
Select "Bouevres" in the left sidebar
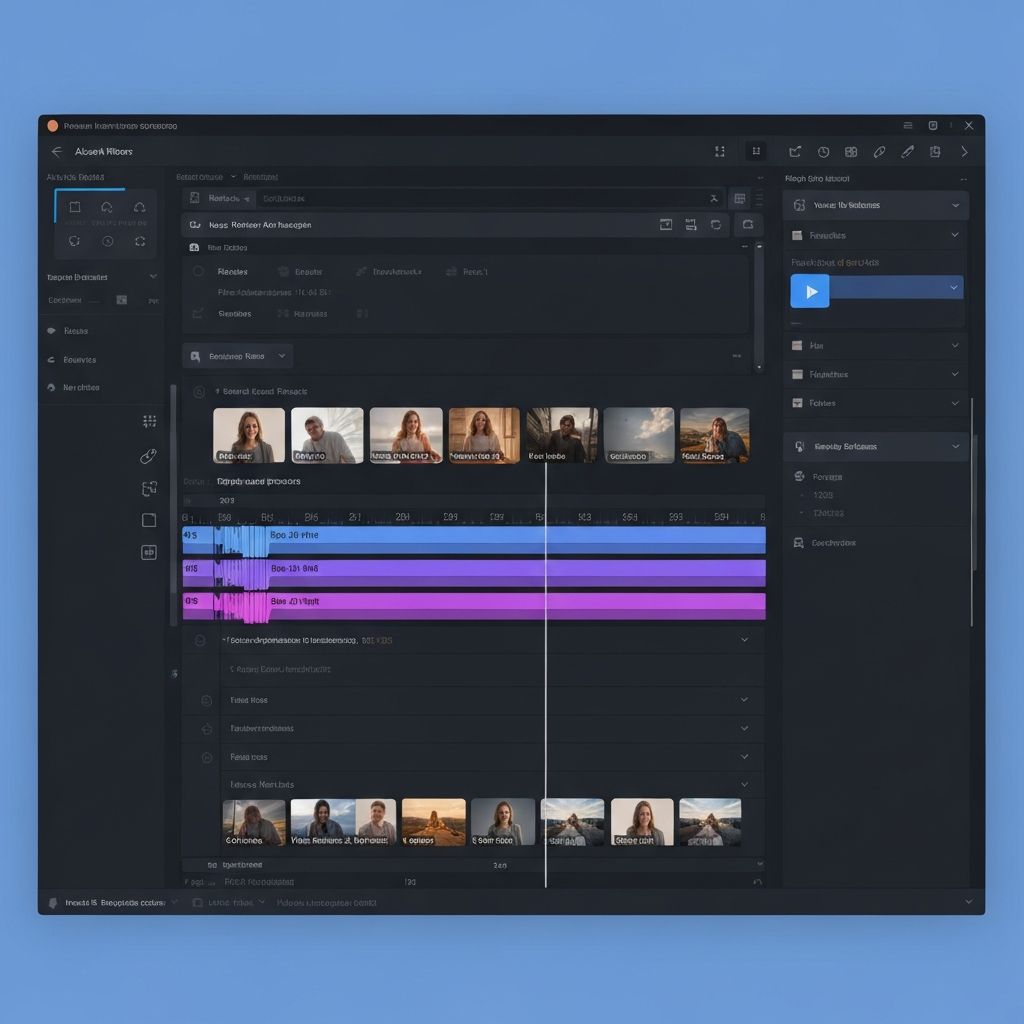(x=79, y=359)
